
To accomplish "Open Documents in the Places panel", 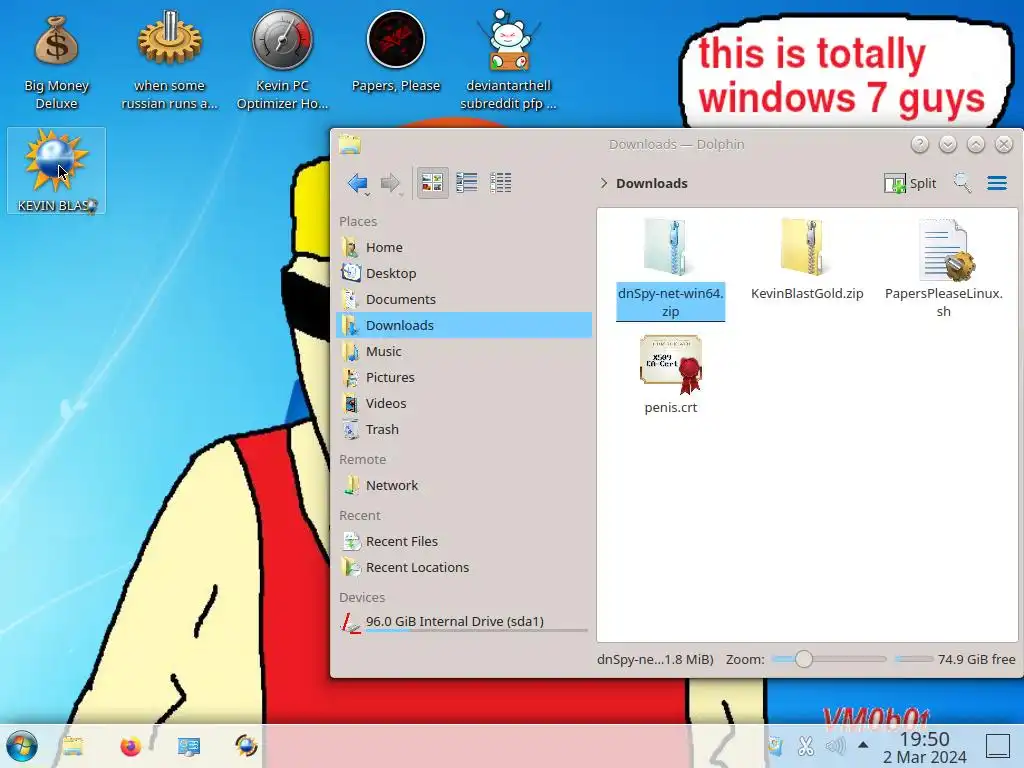I will [464, 300].
